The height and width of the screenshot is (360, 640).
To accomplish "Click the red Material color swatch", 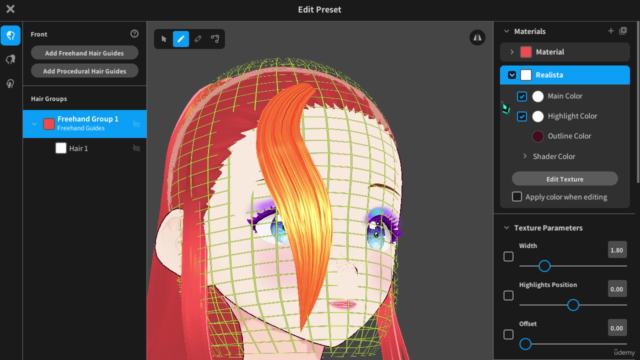I will (526, 52).
